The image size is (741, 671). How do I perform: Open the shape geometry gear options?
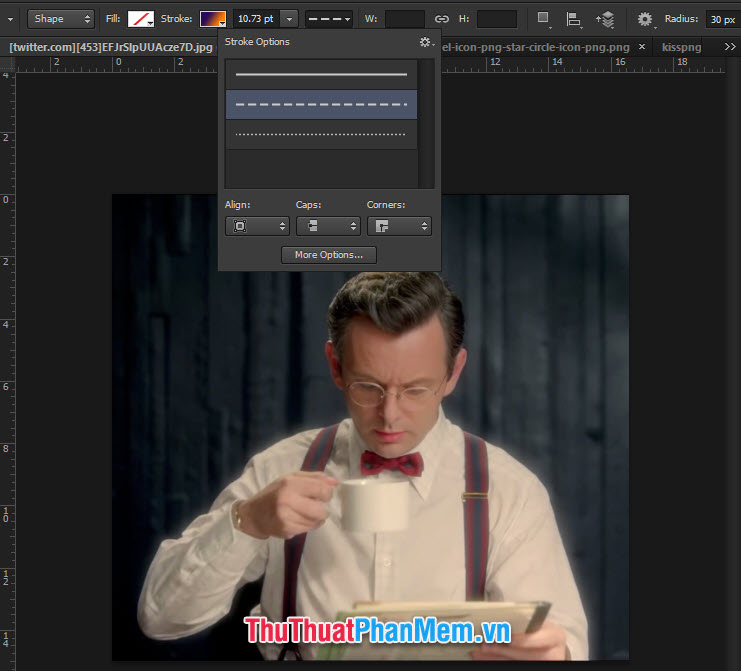(x=646, y=19)
